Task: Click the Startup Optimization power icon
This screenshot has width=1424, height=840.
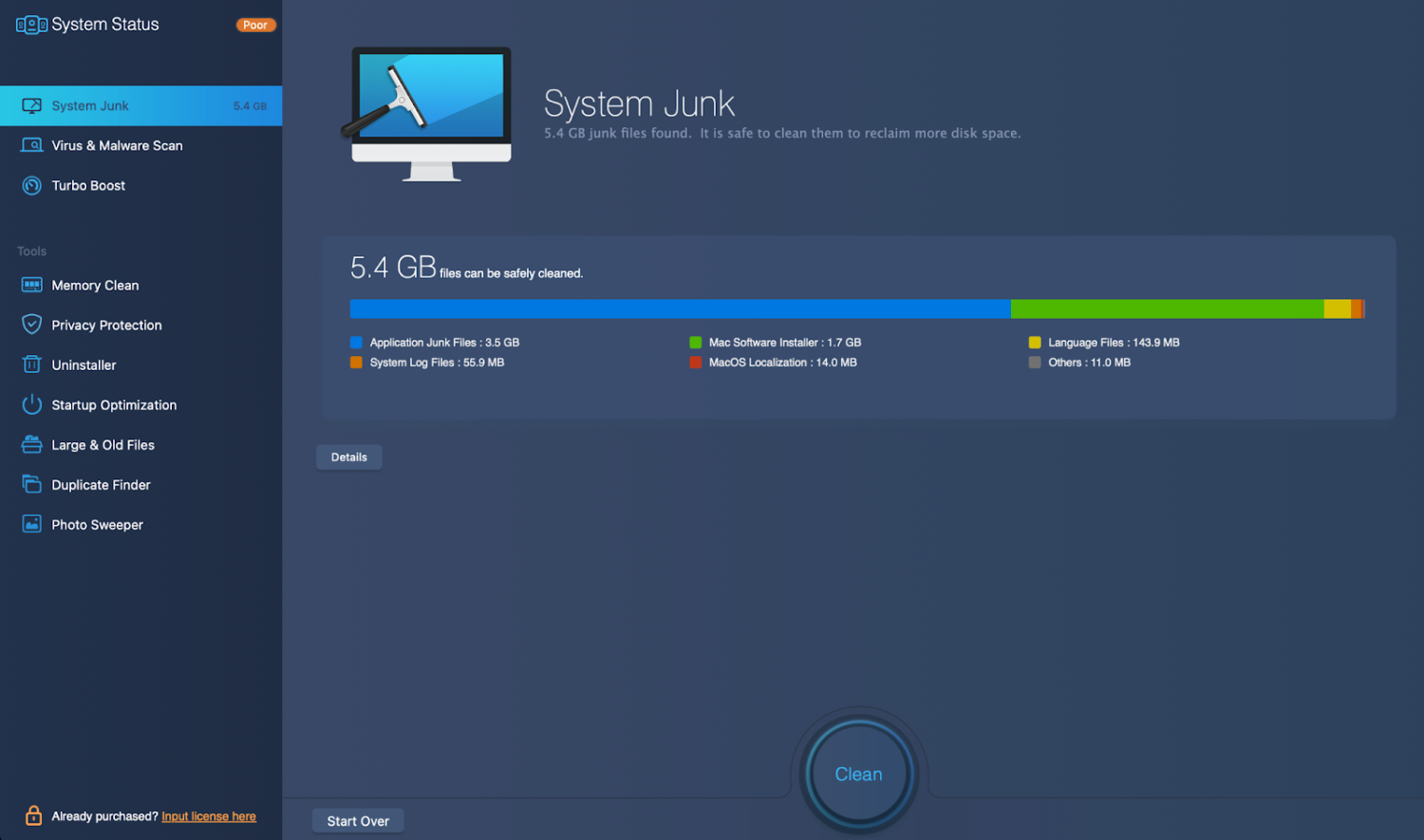Action: [x=31, y=404]
